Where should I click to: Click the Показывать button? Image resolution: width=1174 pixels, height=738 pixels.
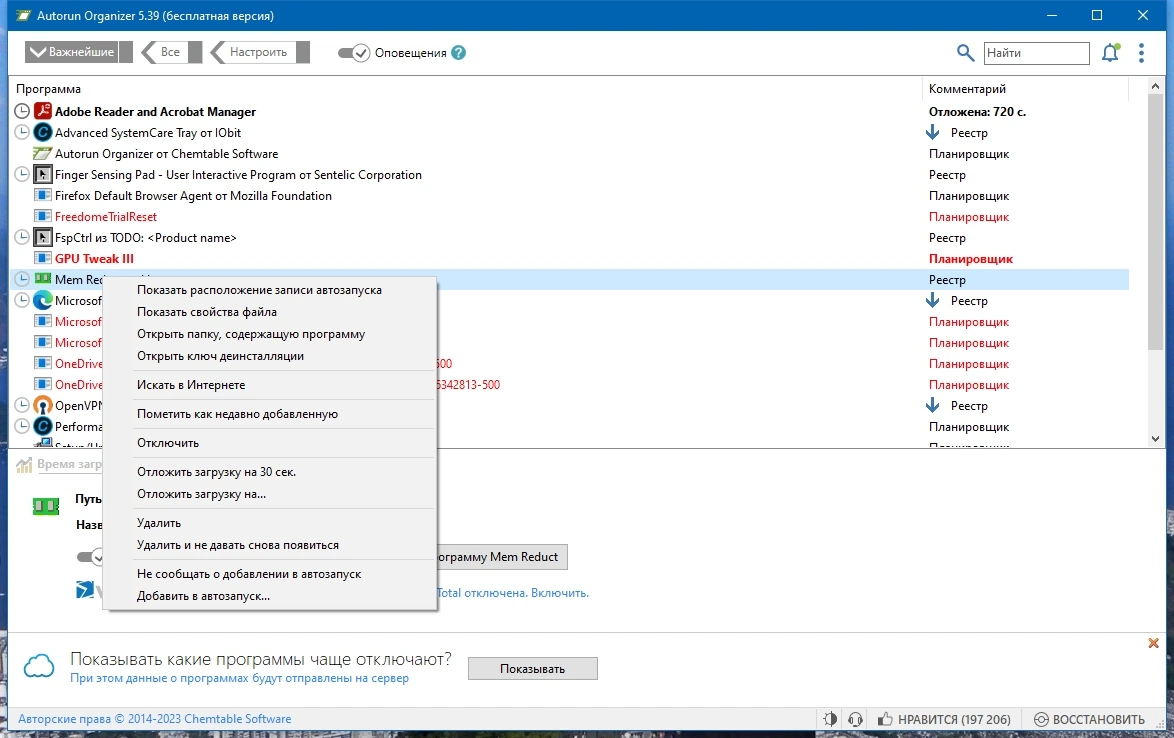532,668
